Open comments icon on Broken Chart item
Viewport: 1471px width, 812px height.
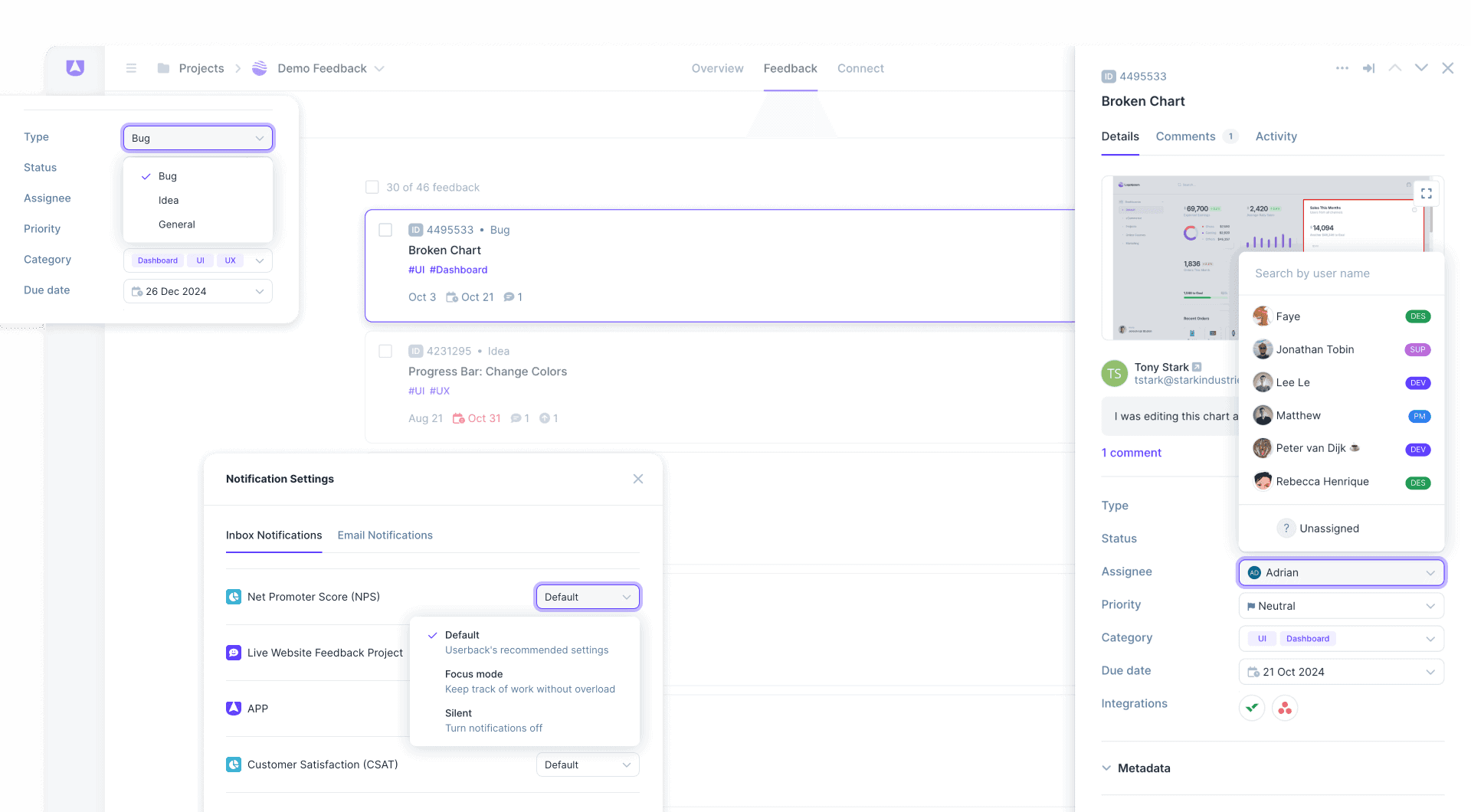(x=509, y=297)
